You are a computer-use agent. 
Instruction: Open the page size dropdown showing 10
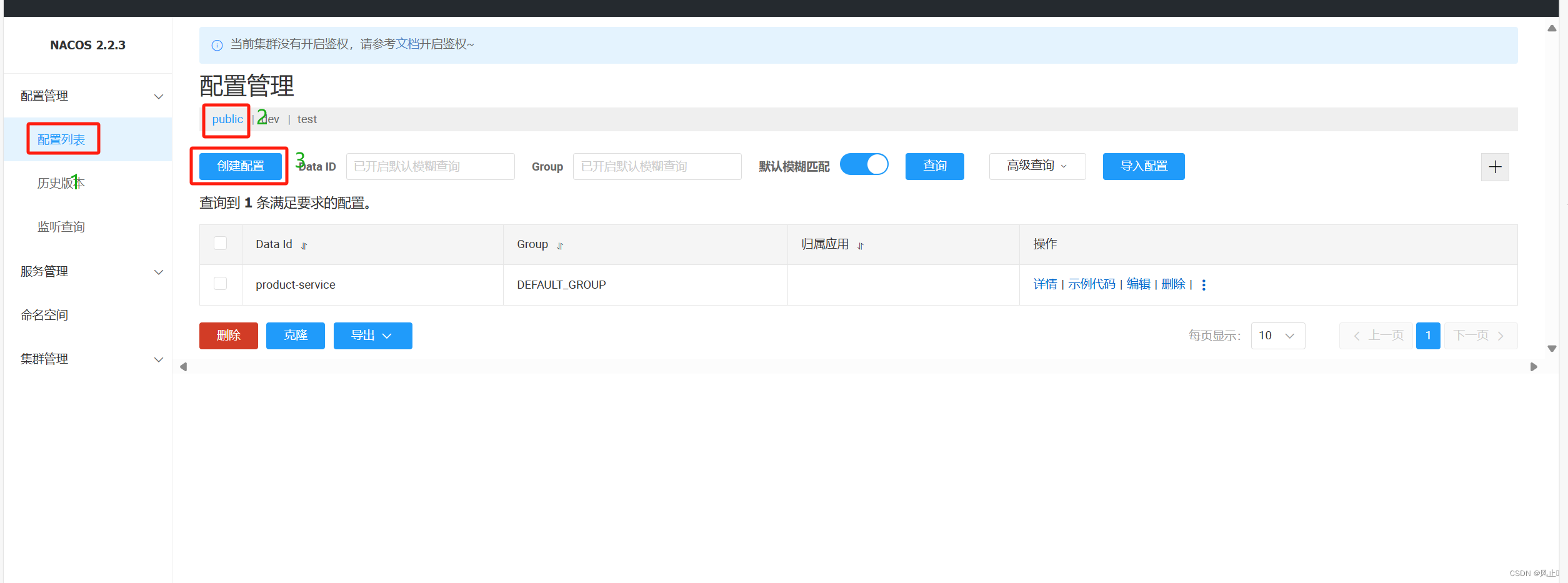[1278, 336]
